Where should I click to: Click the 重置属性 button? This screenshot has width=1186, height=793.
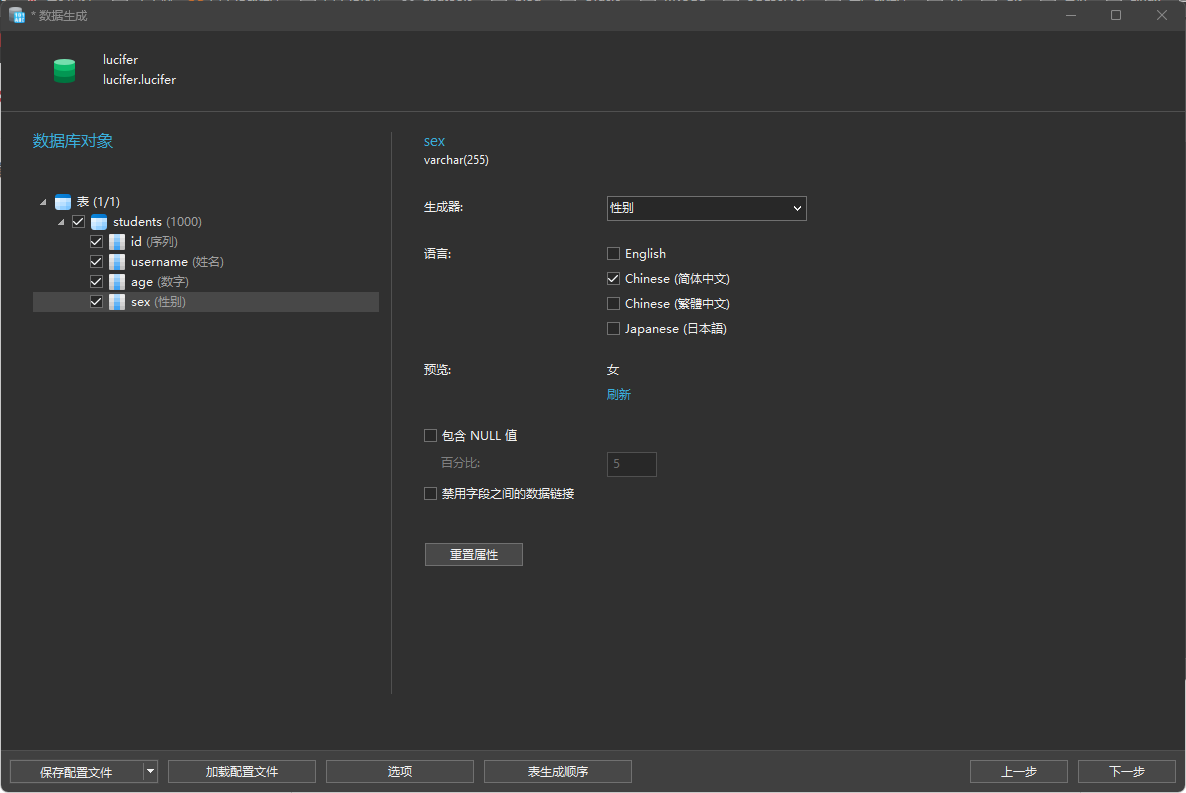click(x=473, y=555)
